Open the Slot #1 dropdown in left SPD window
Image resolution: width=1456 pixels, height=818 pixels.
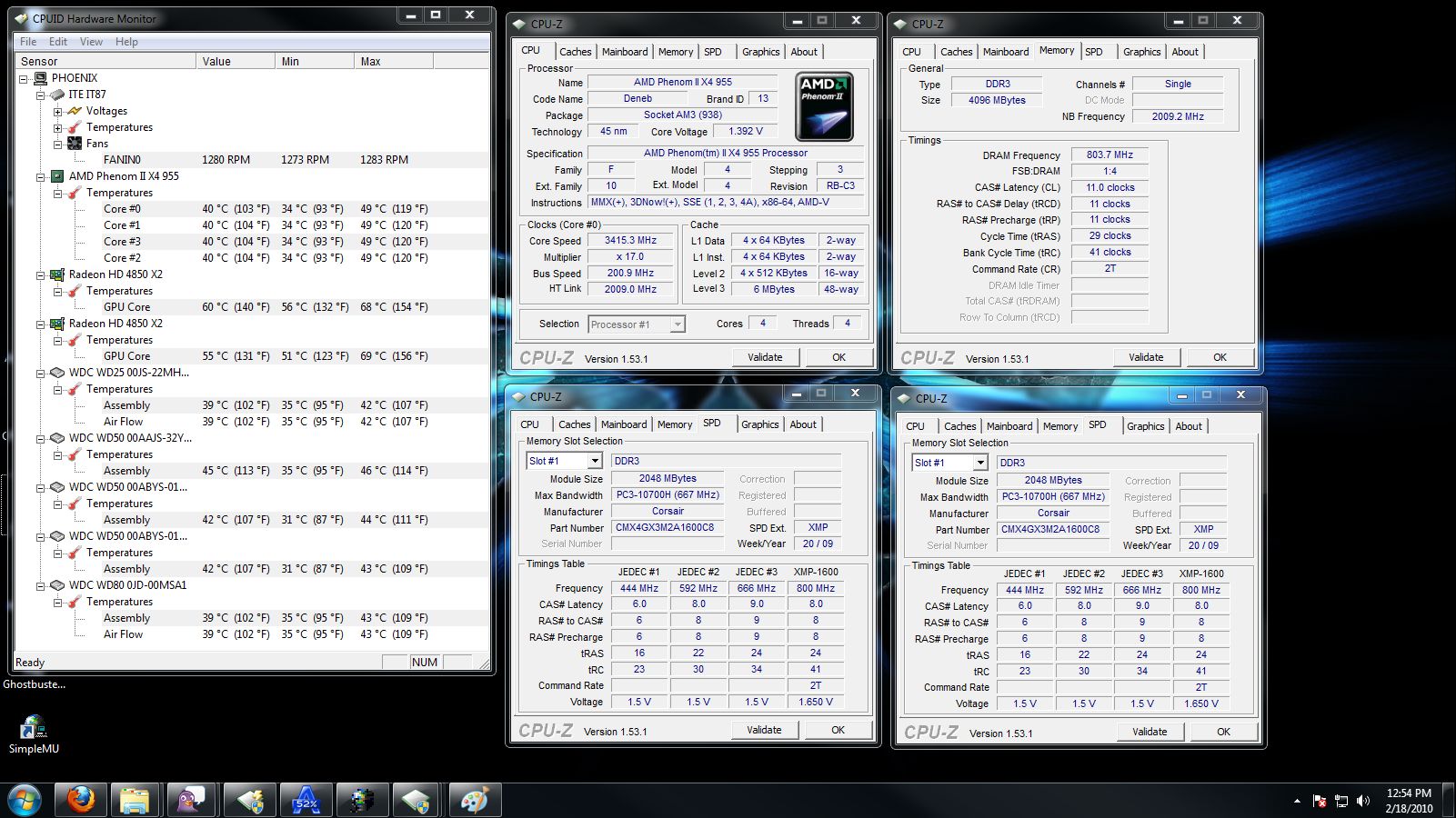(x=595, y=462)
